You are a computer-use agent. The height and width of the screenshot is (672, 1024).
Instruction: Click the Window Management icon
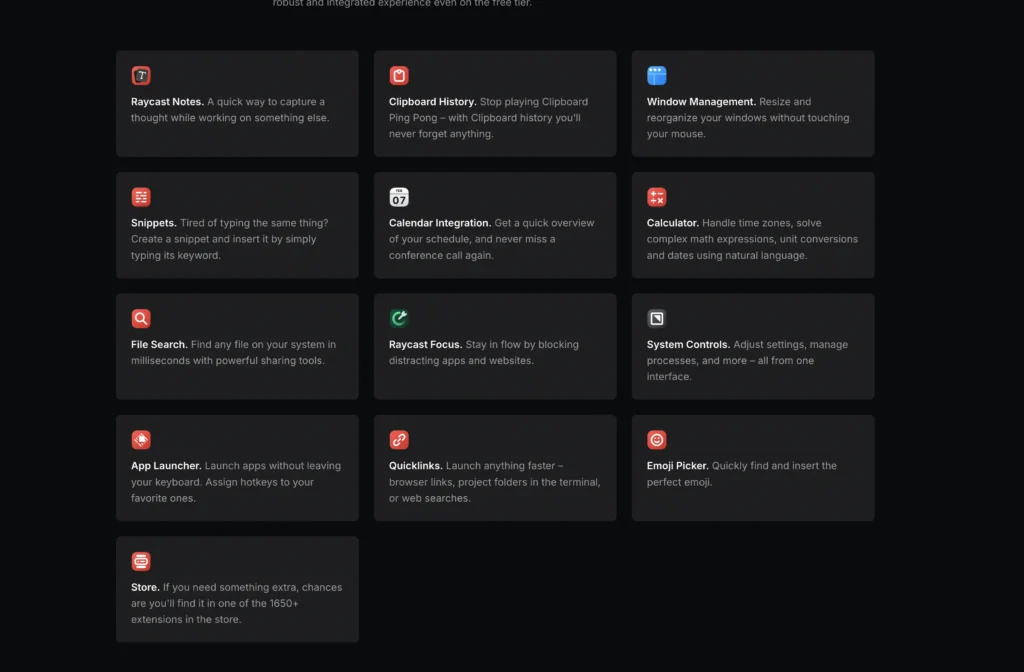[x=656, y=76]
